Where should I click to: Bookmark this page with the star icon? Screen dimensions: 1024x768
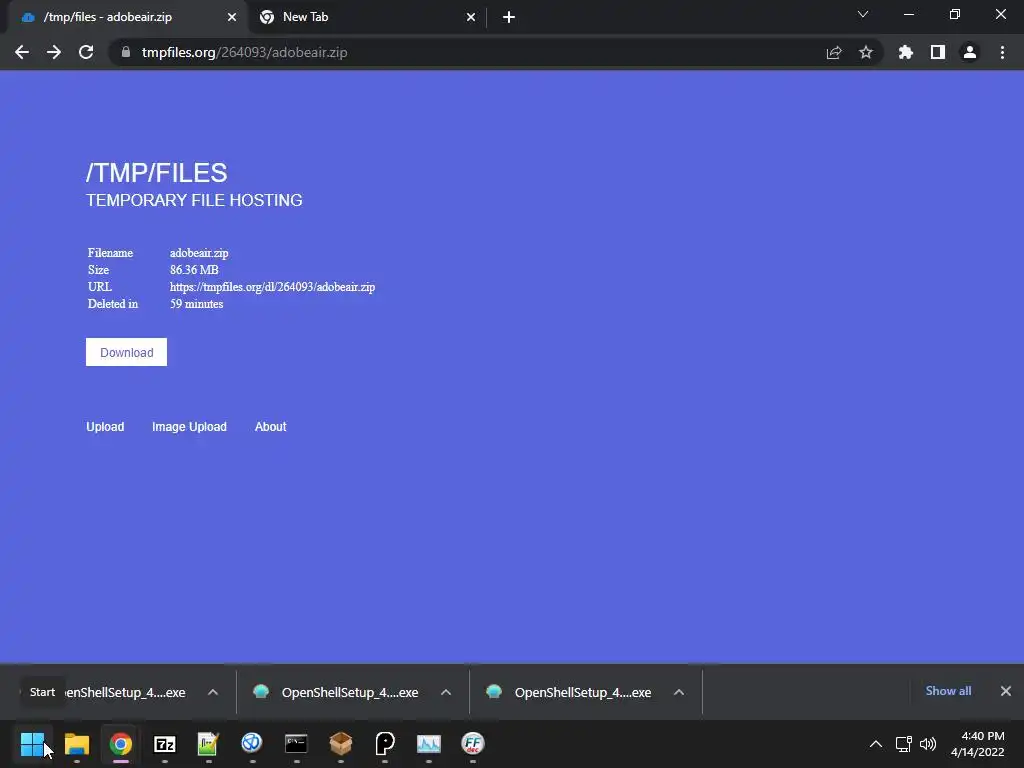click(866, 52)
